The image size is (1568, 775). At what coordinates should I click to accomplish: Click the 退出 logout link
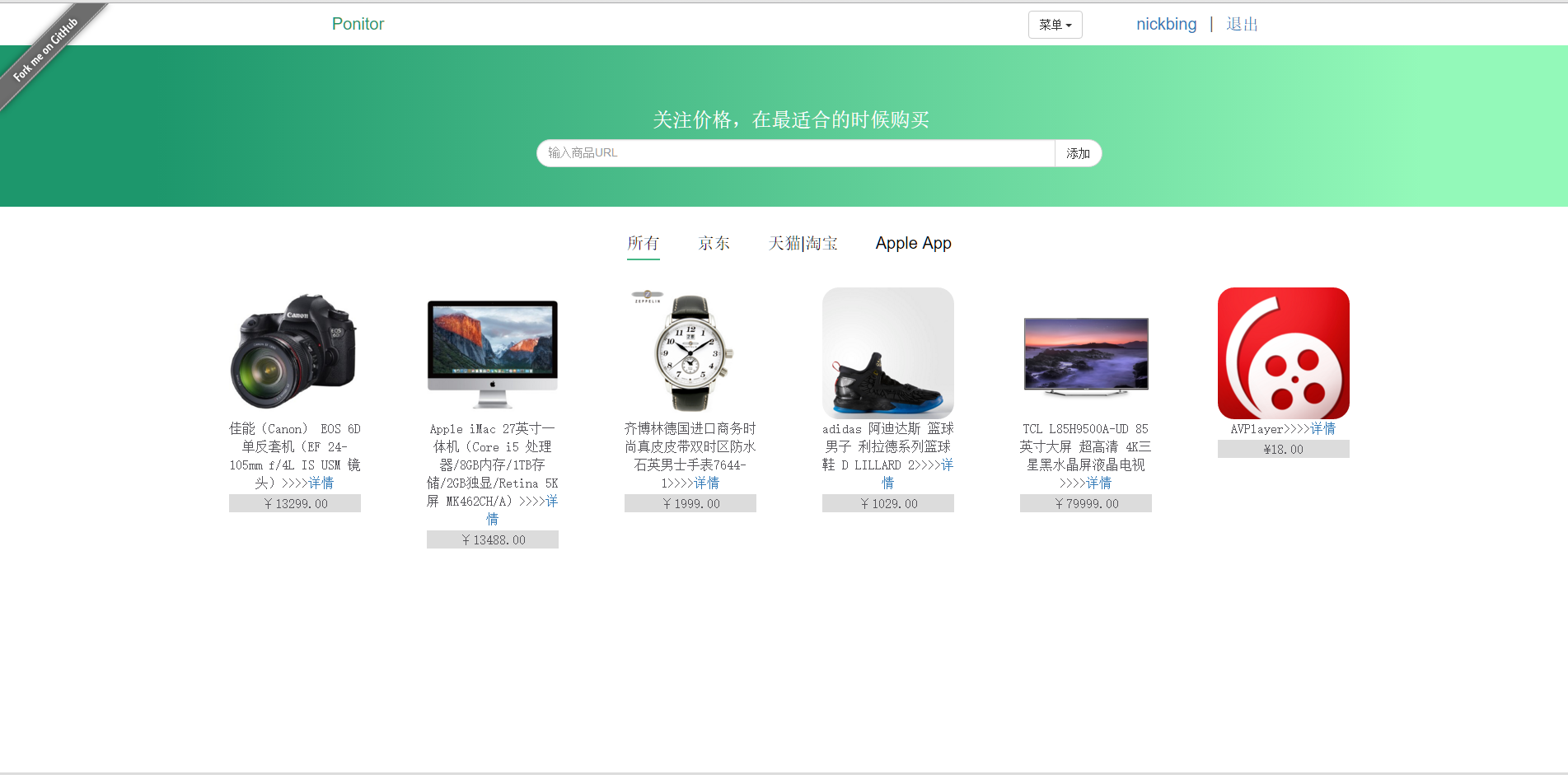pos(1242,24)
